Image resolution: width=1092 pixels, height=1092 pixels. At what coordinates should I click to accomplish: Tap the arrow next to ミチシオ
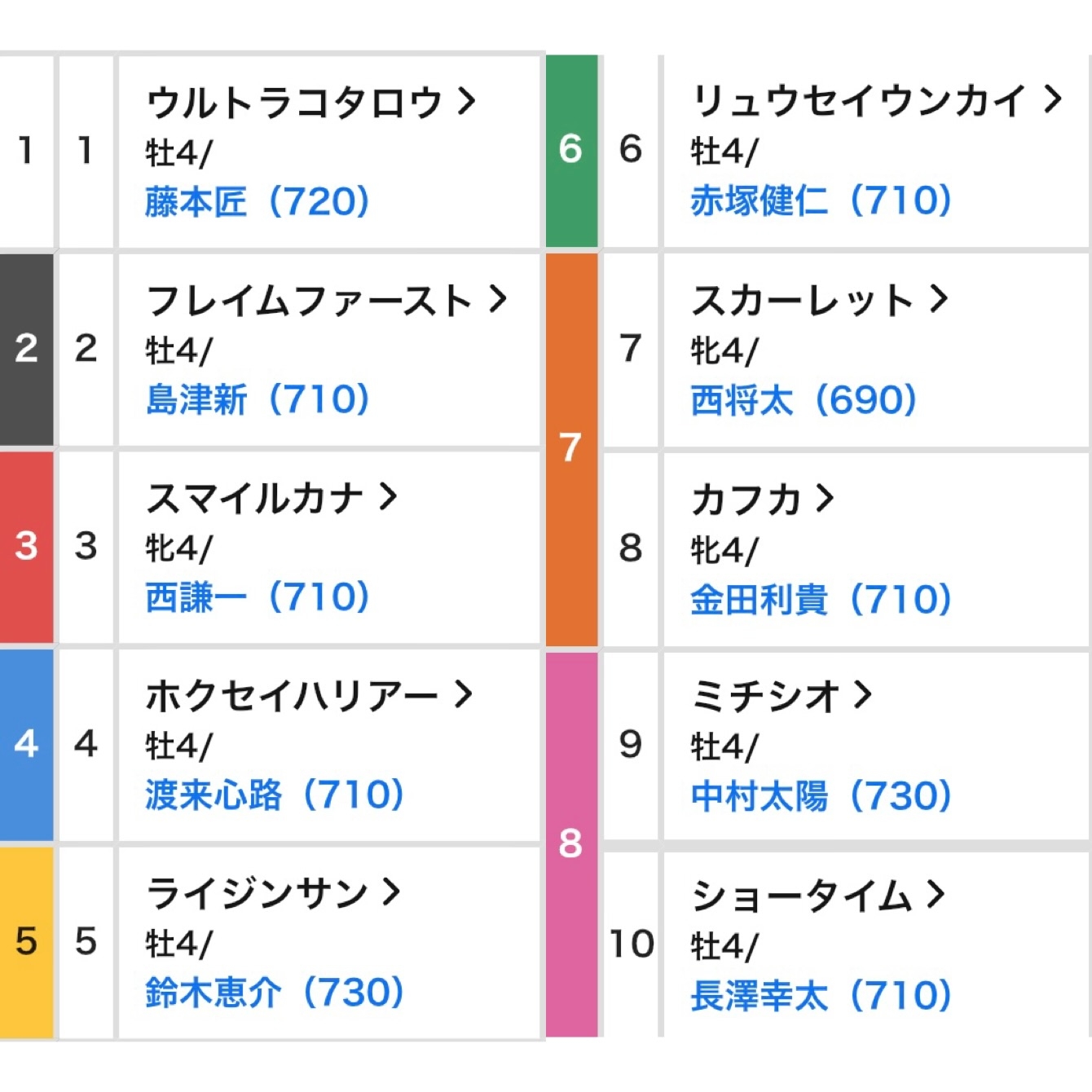pyautogui.click(x=862, y=695)
